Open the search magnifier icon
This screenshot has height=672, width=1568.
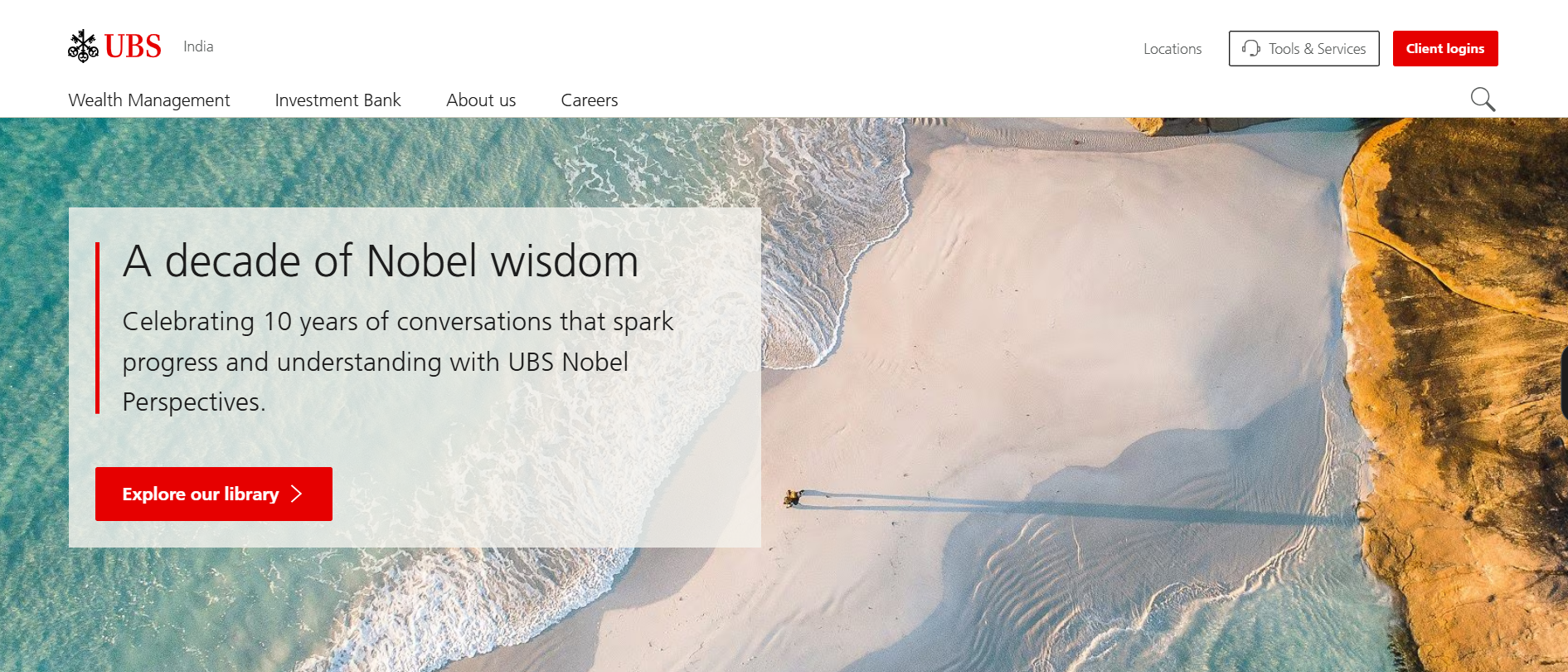[1483, 100]
